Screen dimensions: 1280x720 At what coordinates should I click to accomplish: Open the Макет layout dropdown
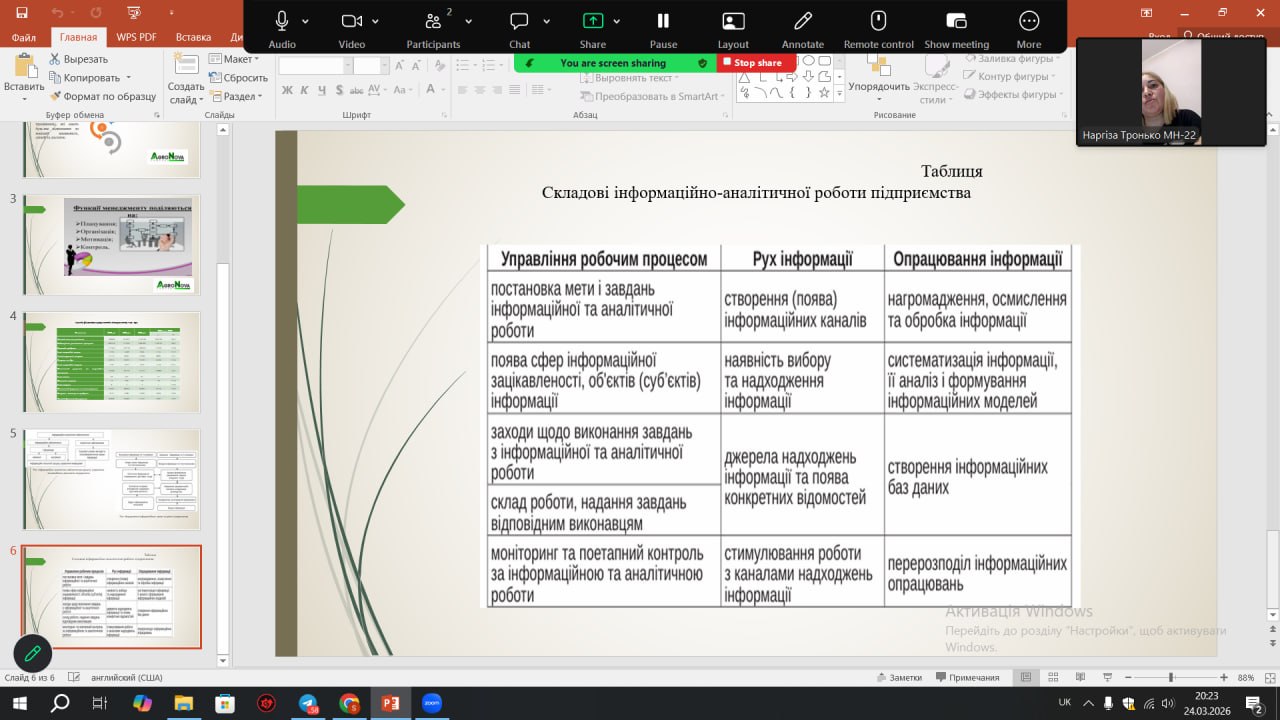click(236, 59)
